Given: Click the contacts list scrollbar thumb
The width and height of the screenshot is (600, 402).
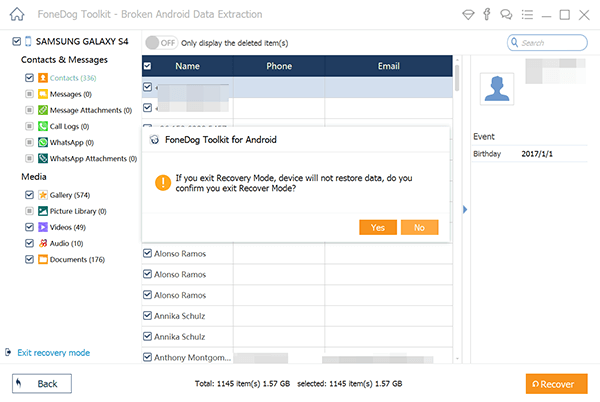Looking at the screenshot, I should tap(457, 78).
